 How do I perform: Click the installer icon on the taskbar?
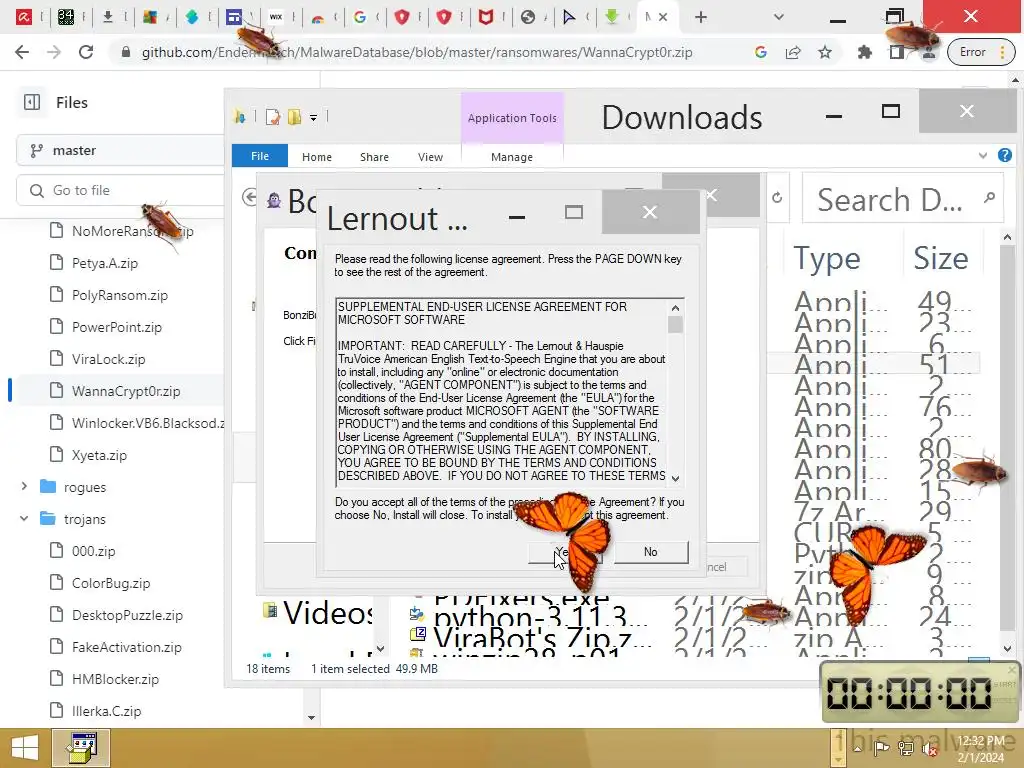[x=81, y=748]
